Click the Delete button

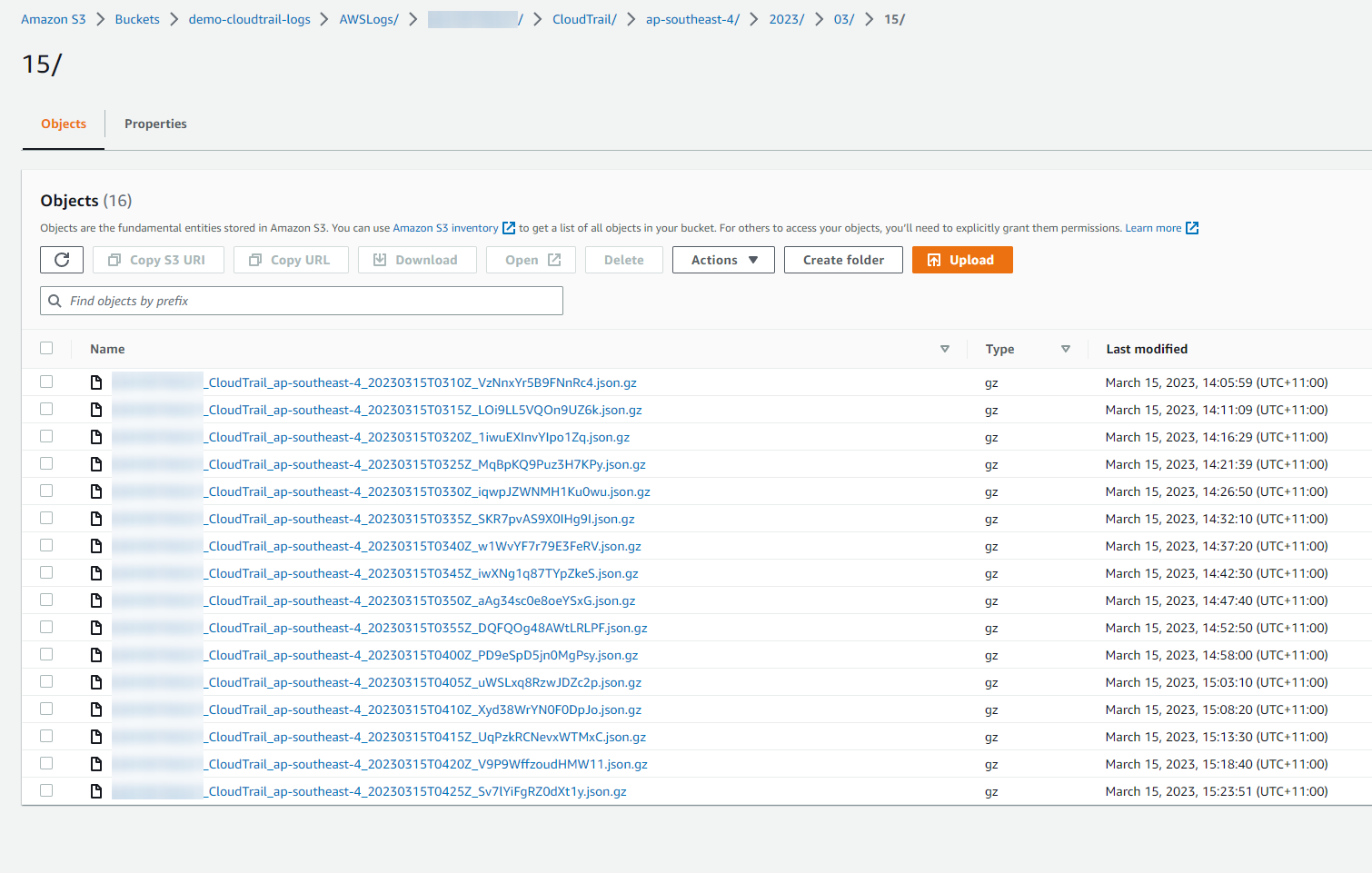click(x=624, y=260)
